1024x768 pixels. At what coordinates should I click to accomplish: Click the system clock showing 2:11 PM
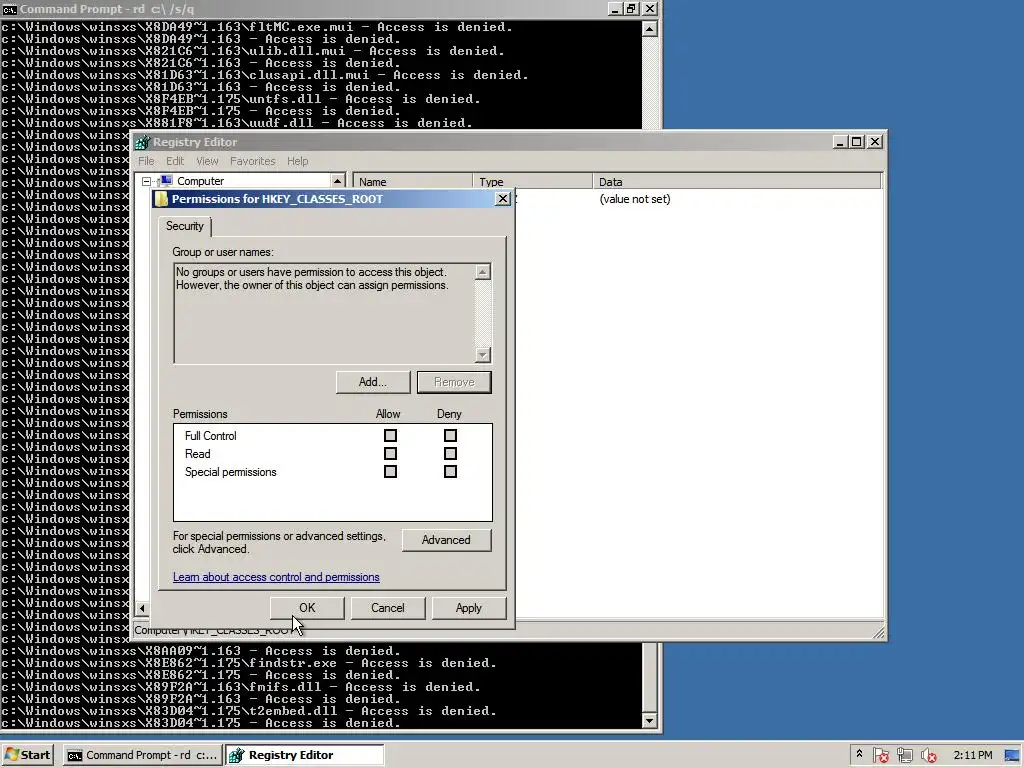coord(972,755)
